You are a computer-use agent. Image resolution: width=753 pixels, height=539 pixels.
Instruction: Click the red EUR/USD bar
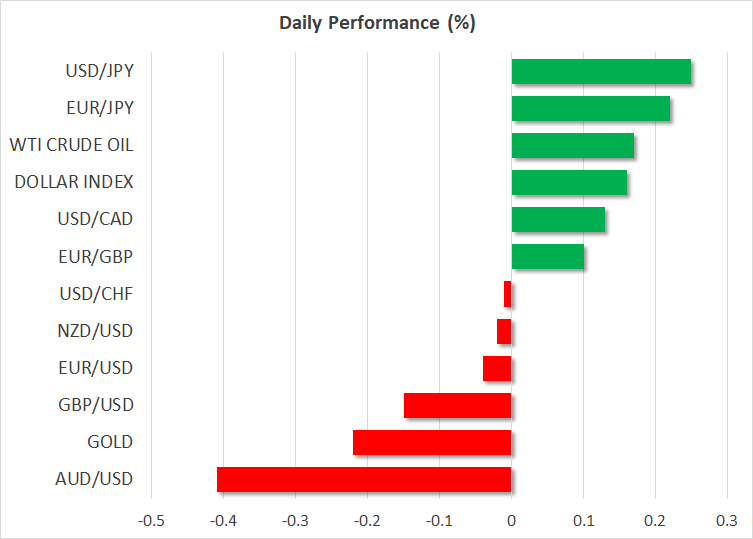click(x=497, y=368)
